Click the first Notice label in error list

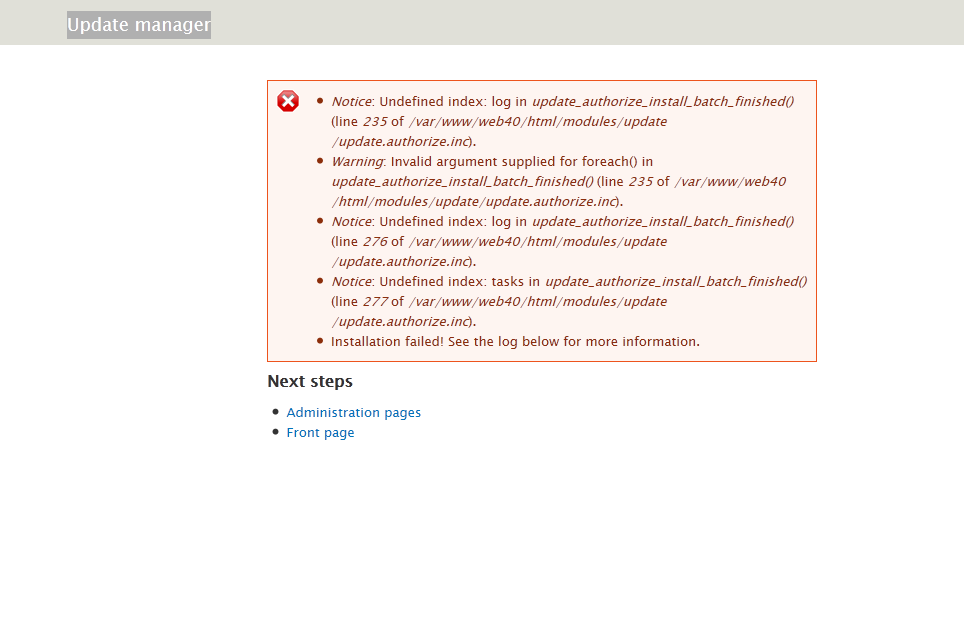tap(351, 101)
